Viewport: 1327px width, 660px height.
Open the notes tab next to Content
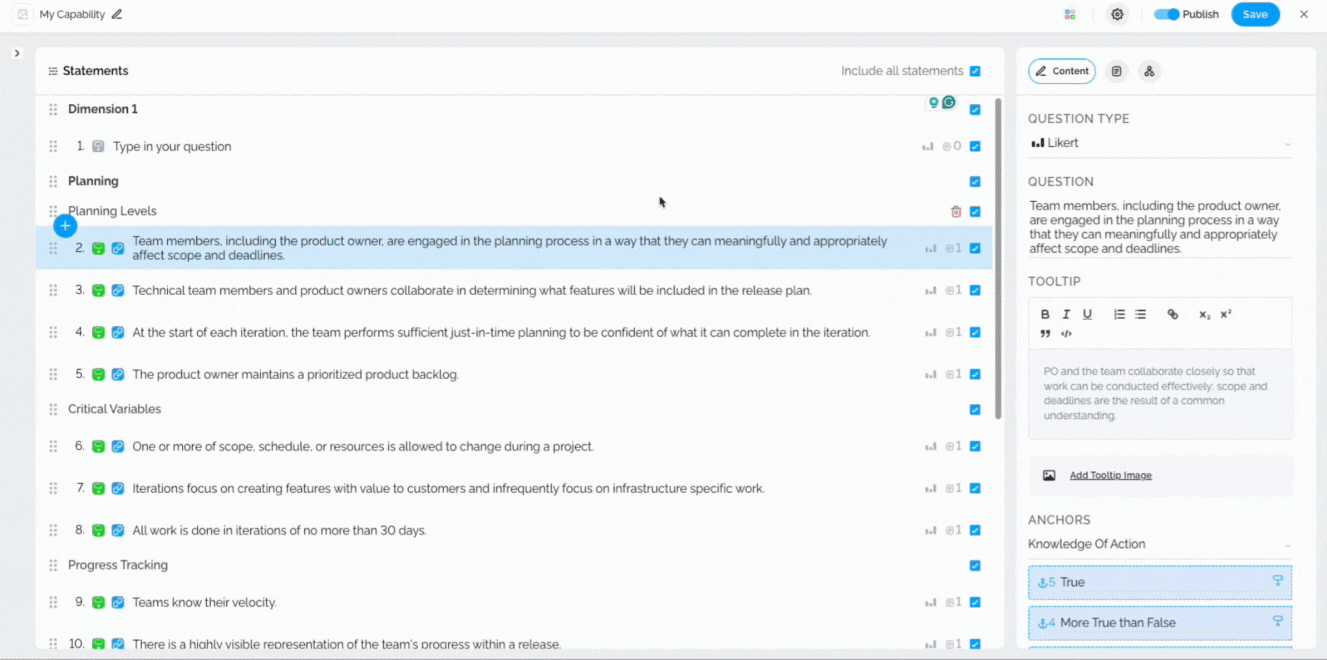[1117, 72]
